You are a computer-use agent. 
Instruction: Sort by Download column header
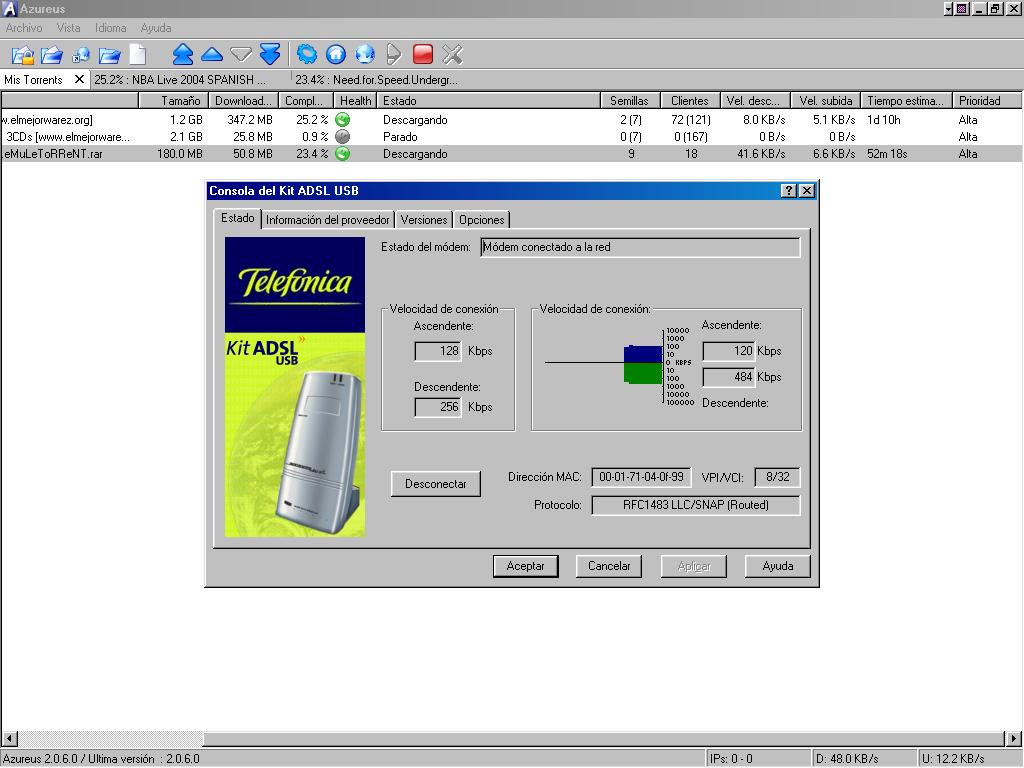pyautogui.click(x=244, y=101)
